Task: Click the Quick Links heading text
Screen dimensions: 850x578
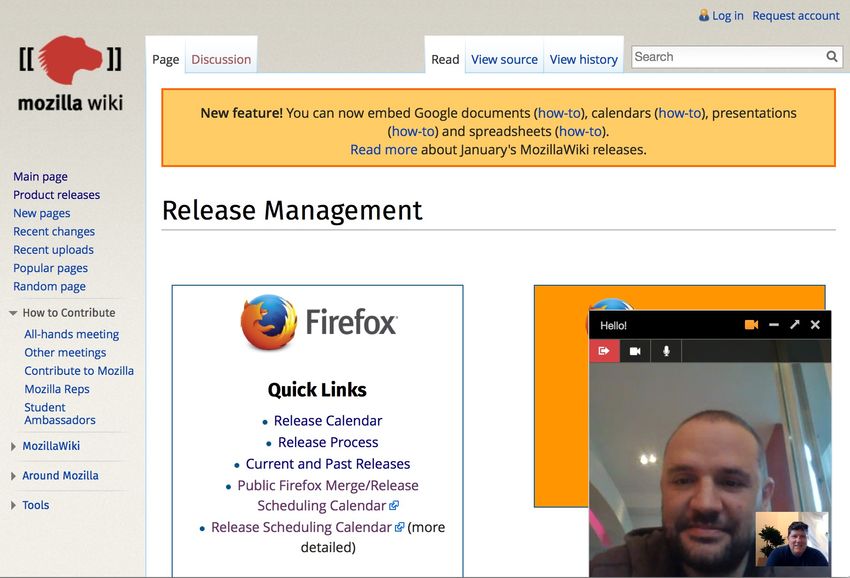Action: point(317,390)
